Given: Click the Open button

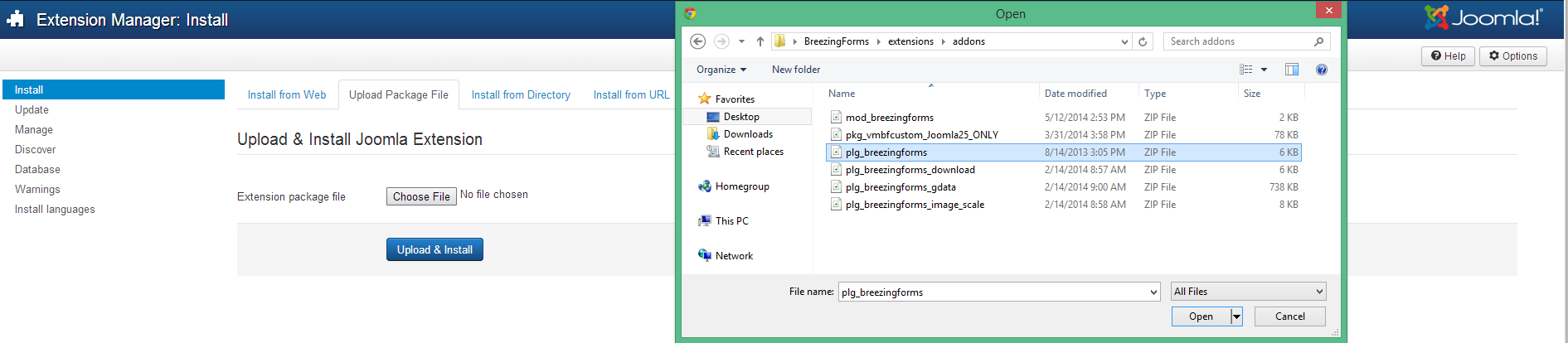Looking at the screenshot, I should pyautogui.click(x=1201, y=316).
